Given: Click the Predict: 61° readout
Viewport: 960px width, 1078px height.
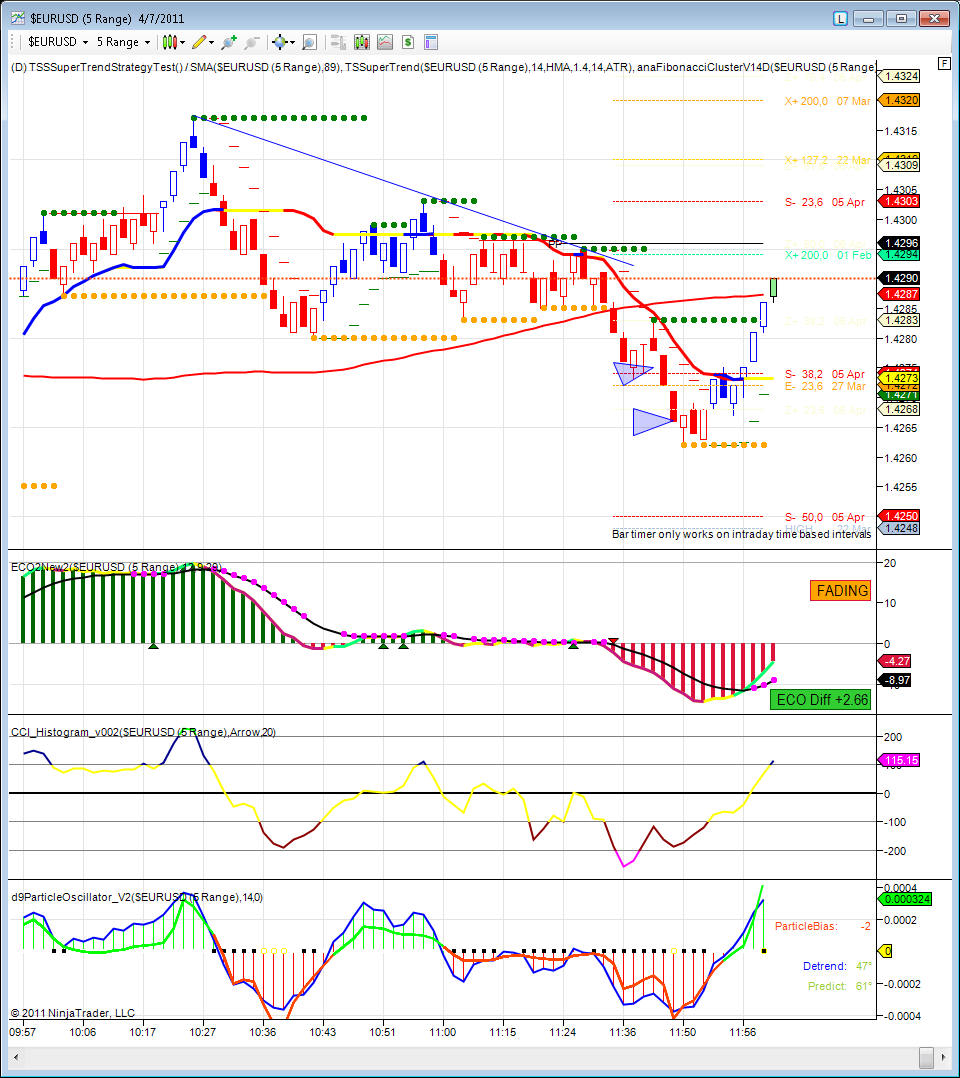Looking at the screenshot, I should [x=840, y=986].
